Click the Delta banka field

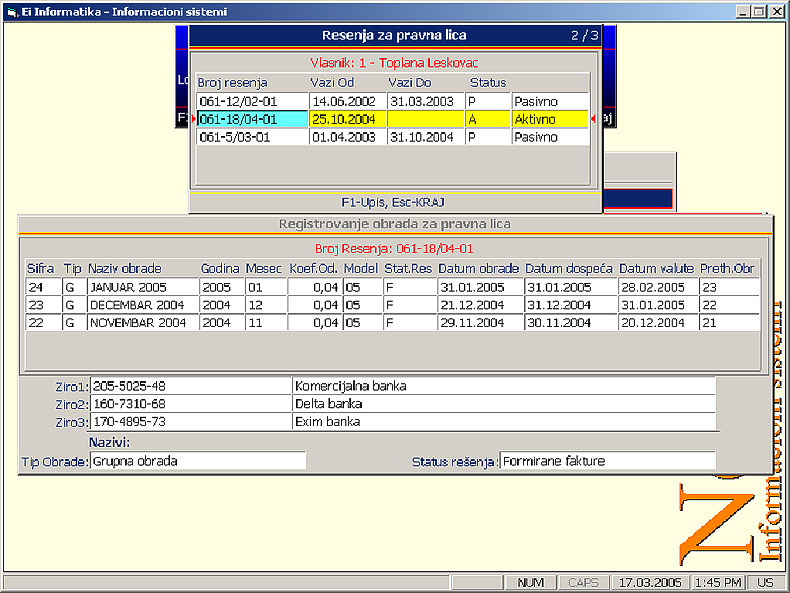pyautogui.click(x=503, y=404)
